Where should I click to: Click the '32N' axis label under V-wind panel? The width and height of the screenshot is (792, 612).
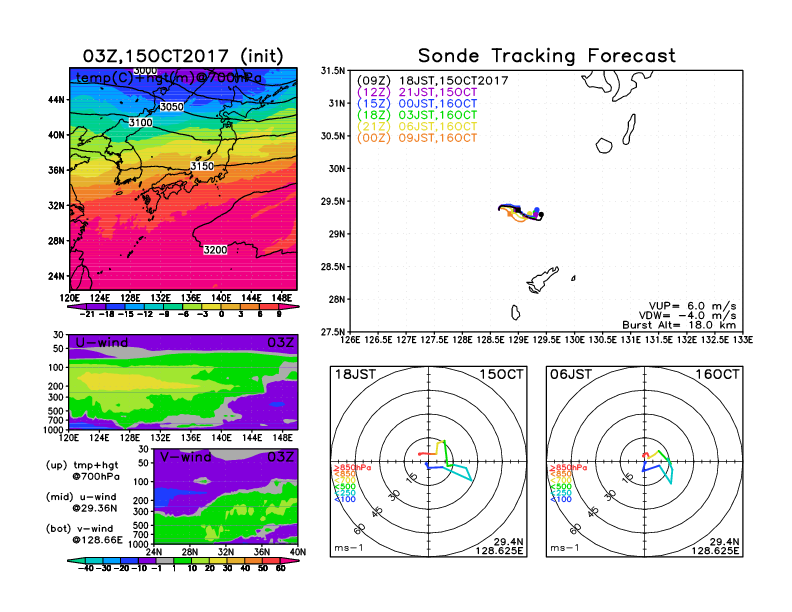point(225,552)
